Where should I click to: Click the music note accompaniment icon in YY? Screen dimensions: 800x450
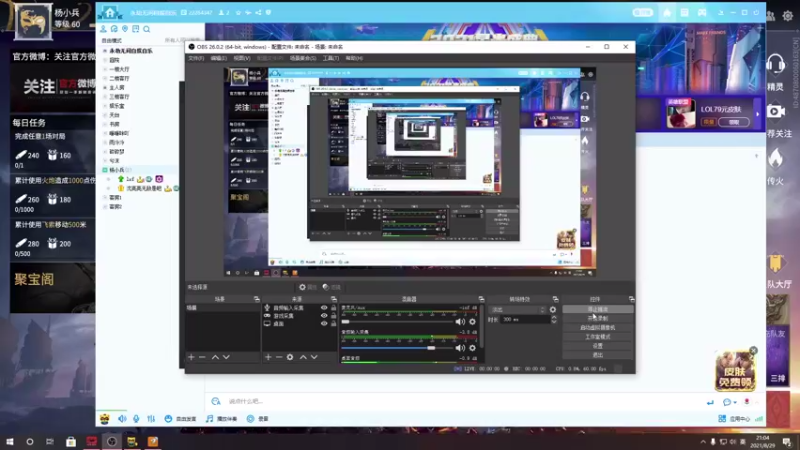tap(209, 418)
